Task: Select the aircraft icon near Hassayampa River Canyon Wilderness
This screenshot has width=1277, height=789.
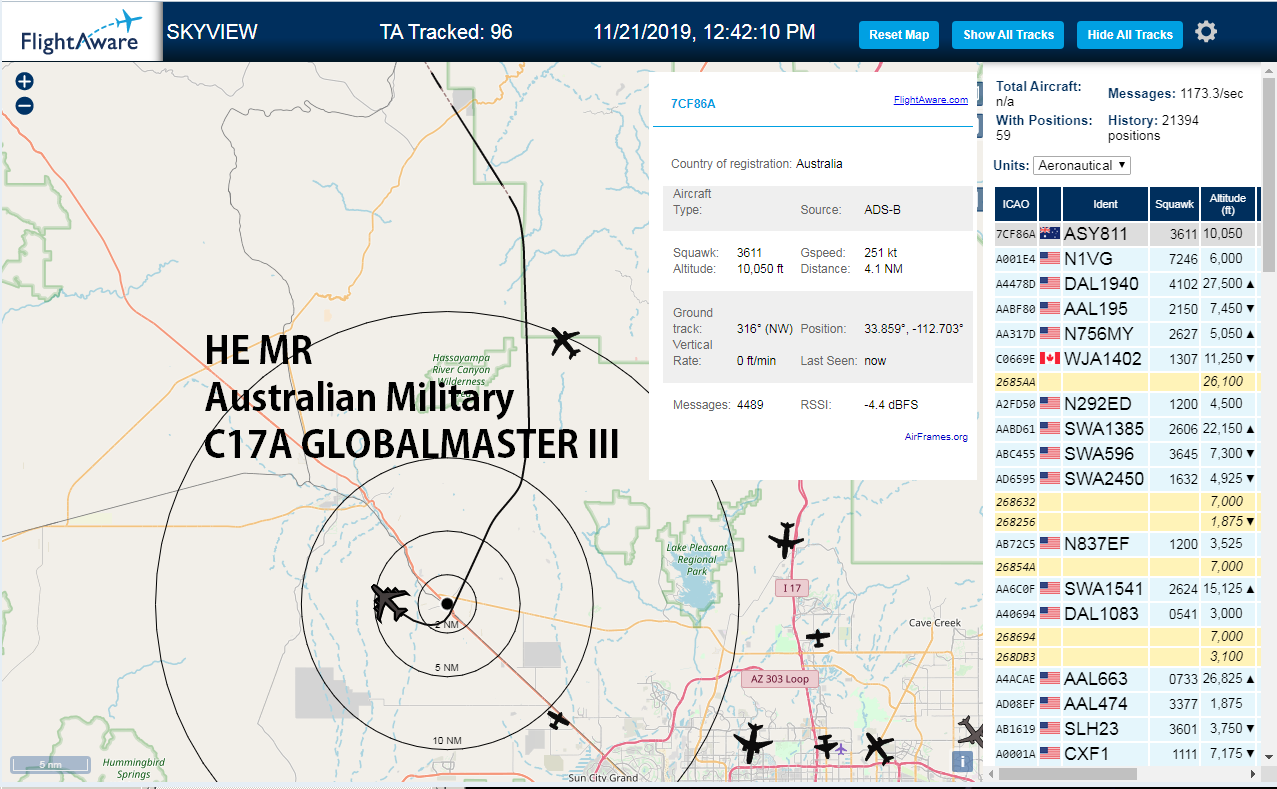Action: click(565, 342)
